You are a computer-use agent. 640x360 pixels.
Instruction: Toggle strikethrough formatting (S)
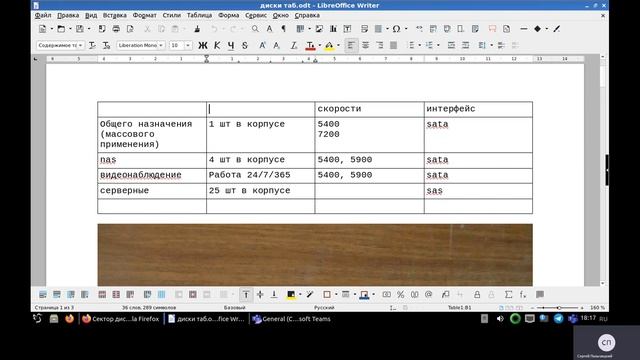tap(245, 45)
